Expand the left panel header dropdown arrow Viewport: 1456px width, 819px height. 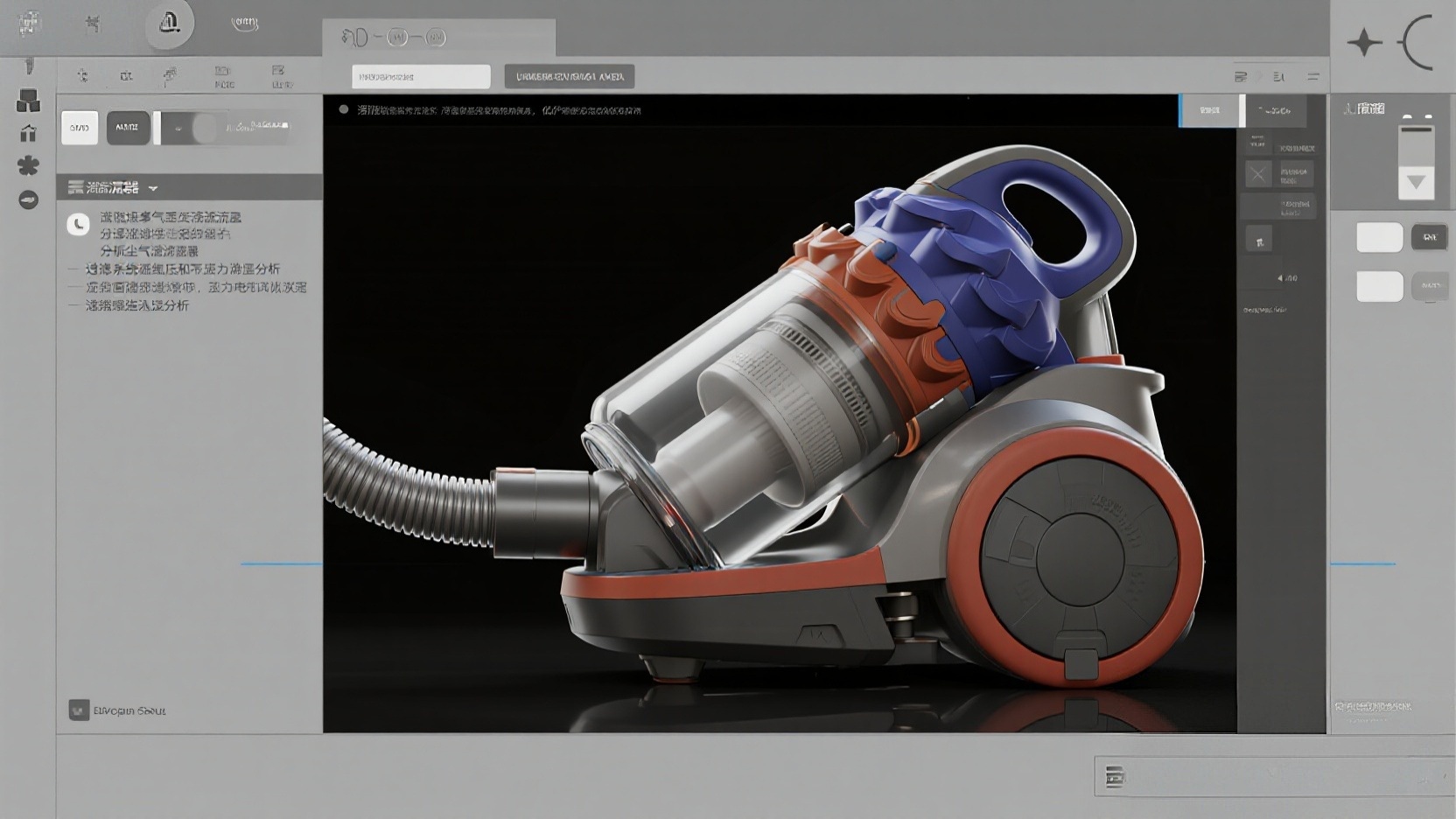[x=153, y=188]
